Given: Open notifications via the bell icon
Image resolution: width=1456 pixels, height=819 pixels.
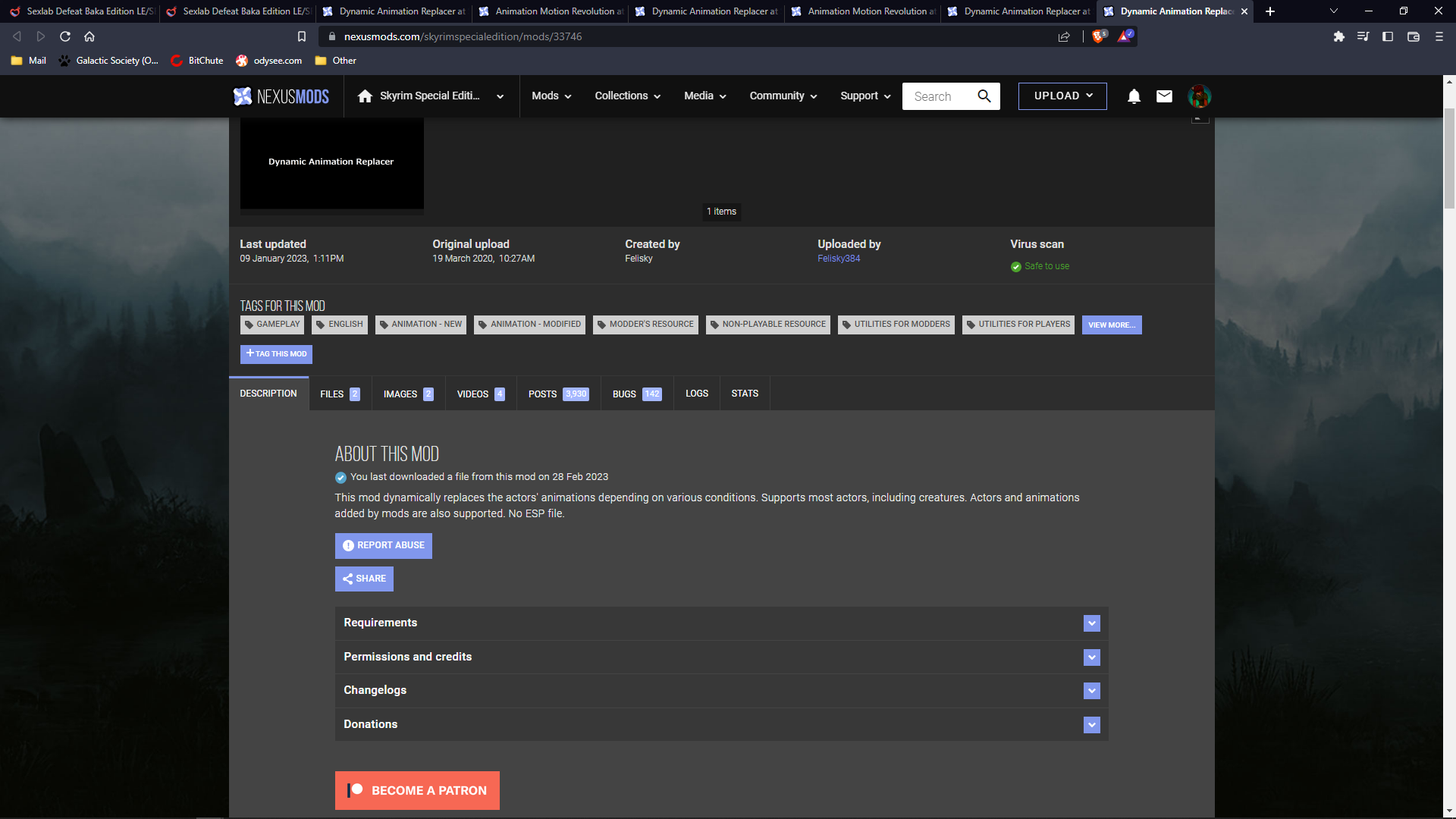Looking at the screenshot, I should point(1133,96).
